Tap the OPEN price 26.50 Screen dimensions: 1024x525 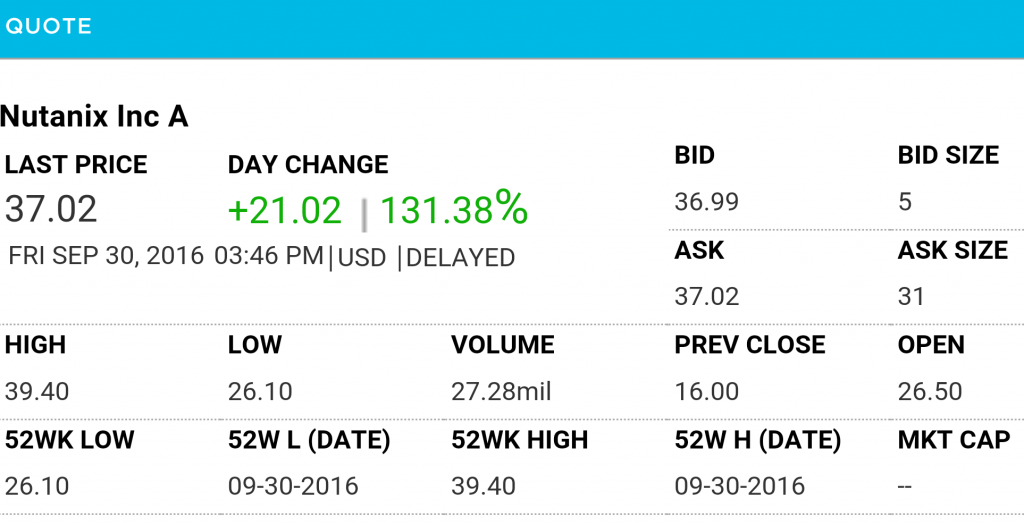(930, 391)
